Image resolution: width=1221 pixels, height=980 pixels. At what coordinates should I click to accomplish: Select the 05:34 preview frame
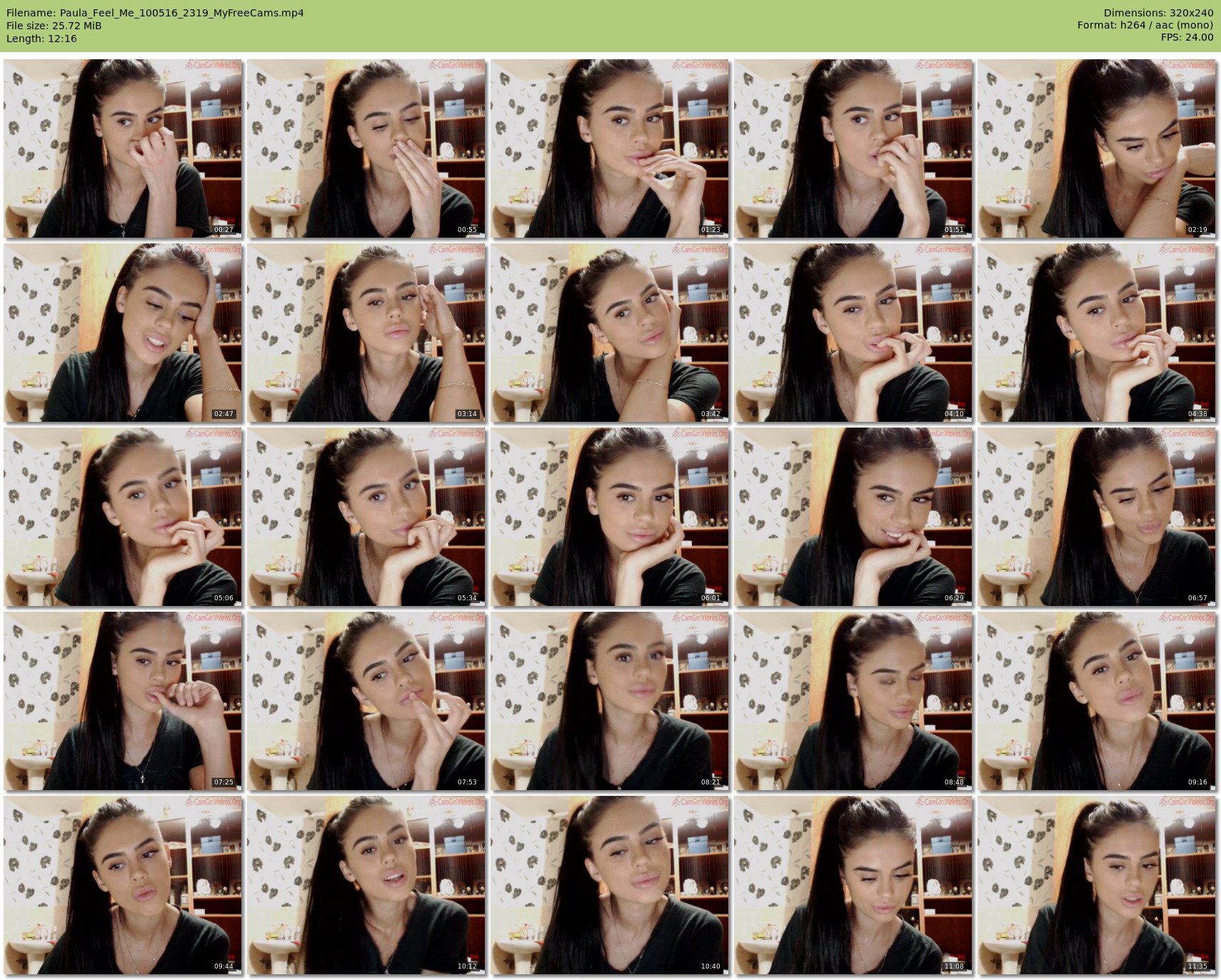tap(366, 517)
